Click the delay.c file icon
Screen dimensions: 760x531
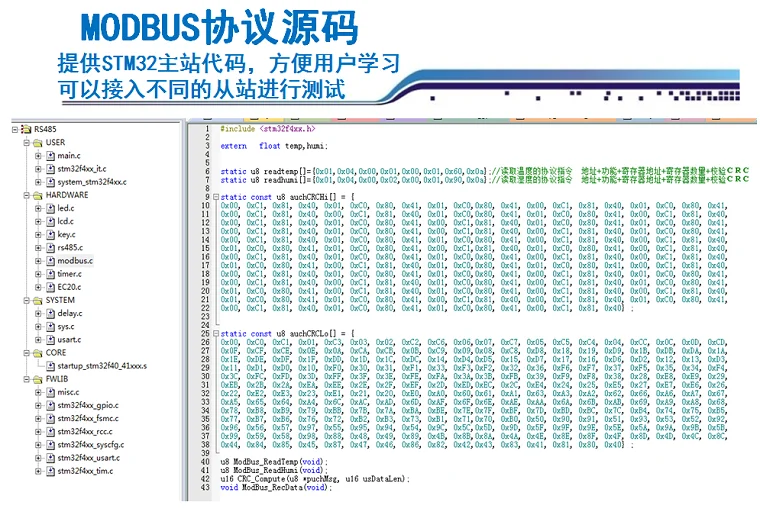[50, 313]
